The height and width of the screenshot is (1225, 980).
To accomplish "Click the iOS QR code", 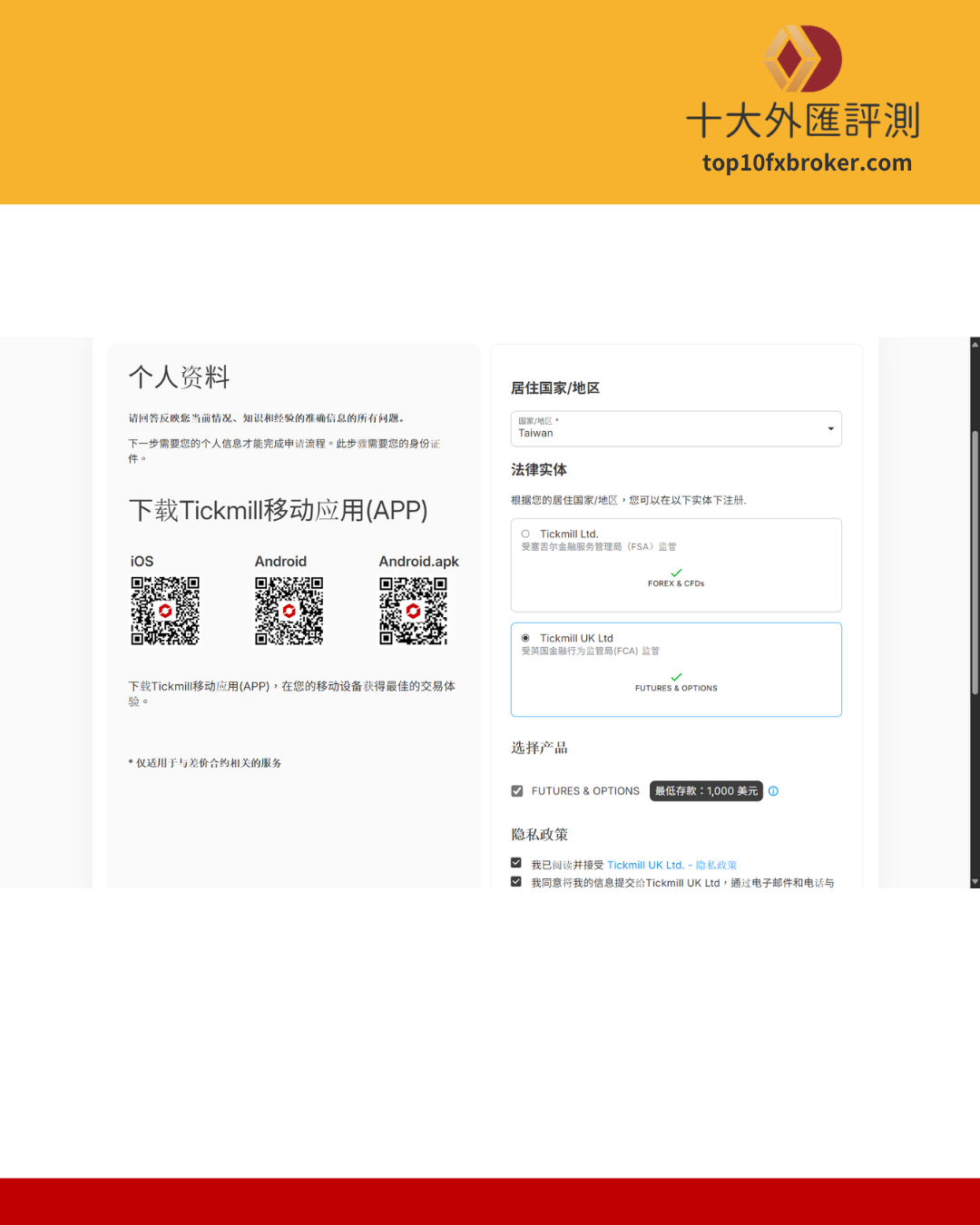I will tap(165, 611).
